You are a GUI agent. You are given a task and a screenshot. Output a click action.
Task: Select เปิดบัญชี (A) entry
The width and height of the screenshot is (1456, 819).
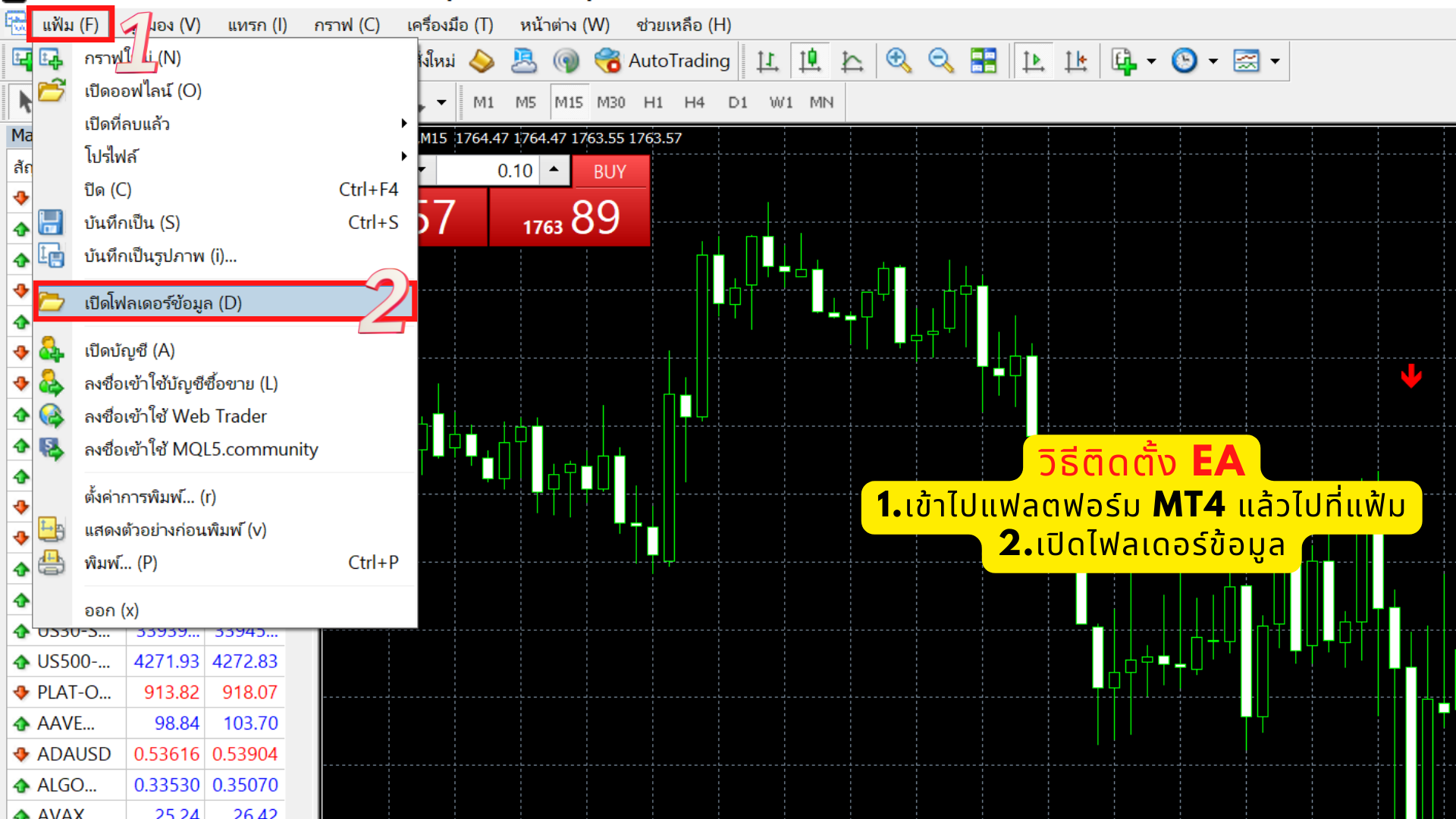pos(225,350)
